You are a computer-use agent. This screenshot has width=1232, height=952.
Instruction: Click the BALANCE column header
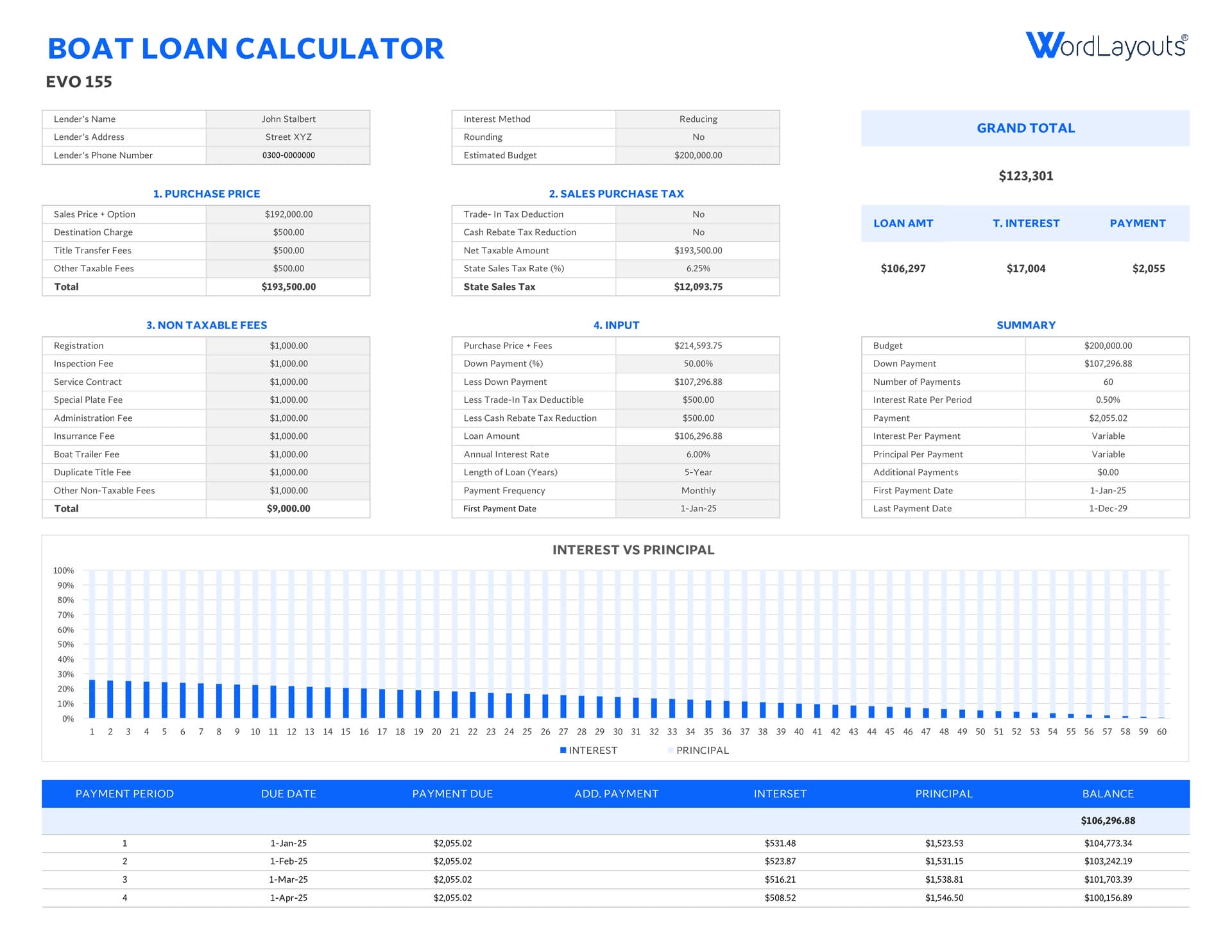tap(1108, 794)
